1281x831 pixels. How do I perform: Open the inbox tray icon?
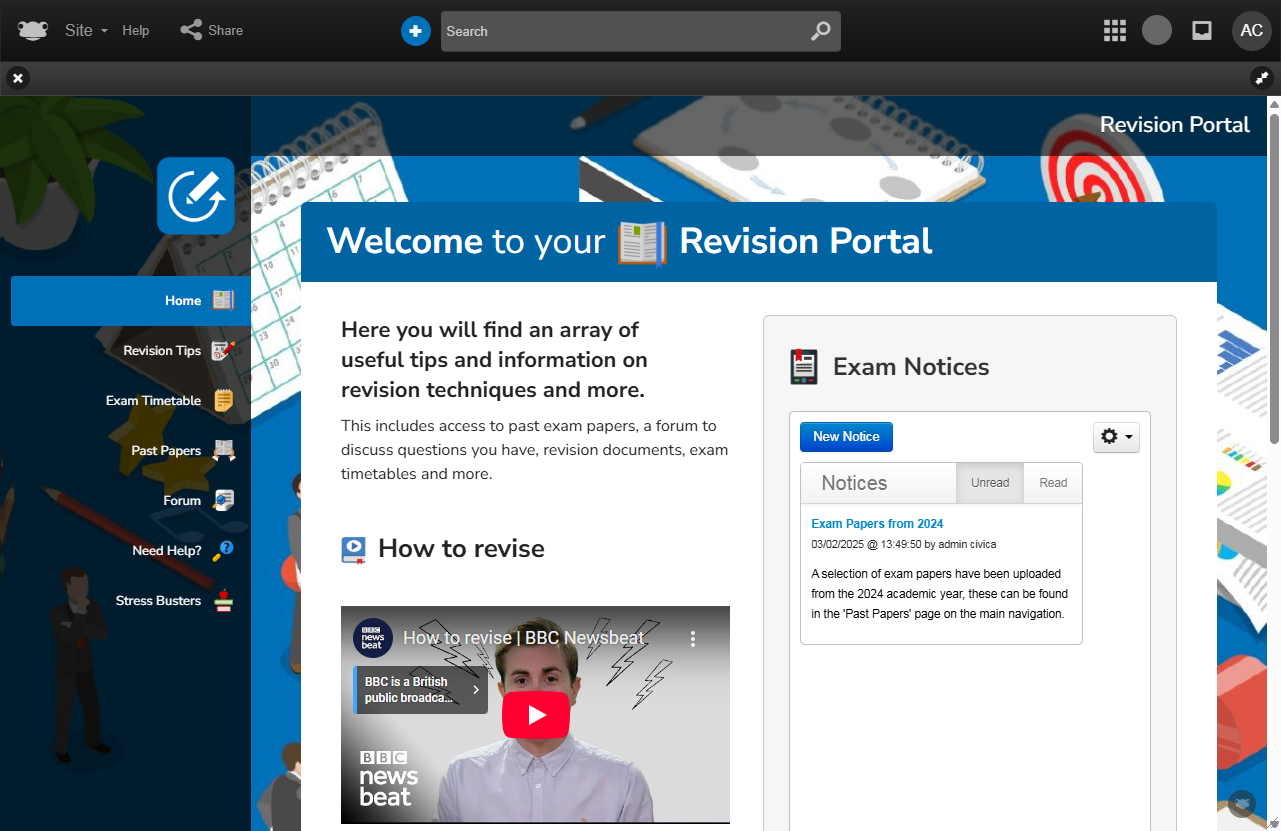(x=1202, y=31)
